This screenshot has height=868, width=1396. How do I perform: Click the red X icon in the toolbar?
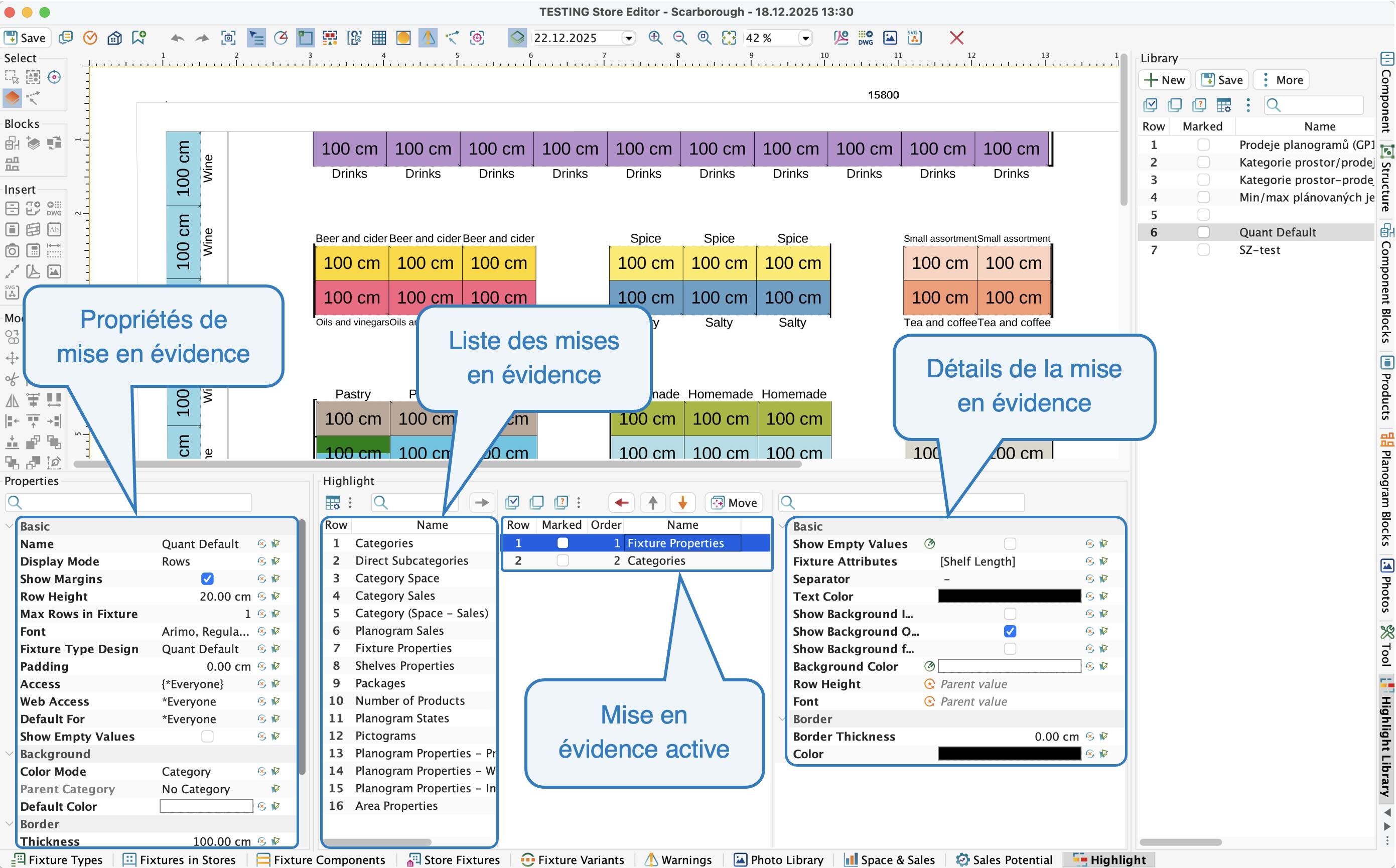tap(956, 38)
